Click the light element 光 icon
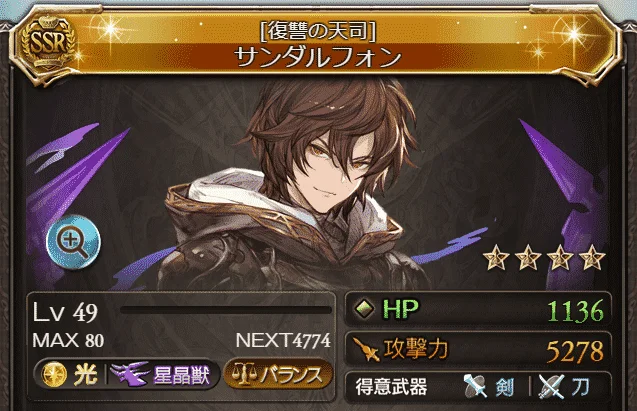The width and height of the screenshot is (637, 411). click(55, 374)
